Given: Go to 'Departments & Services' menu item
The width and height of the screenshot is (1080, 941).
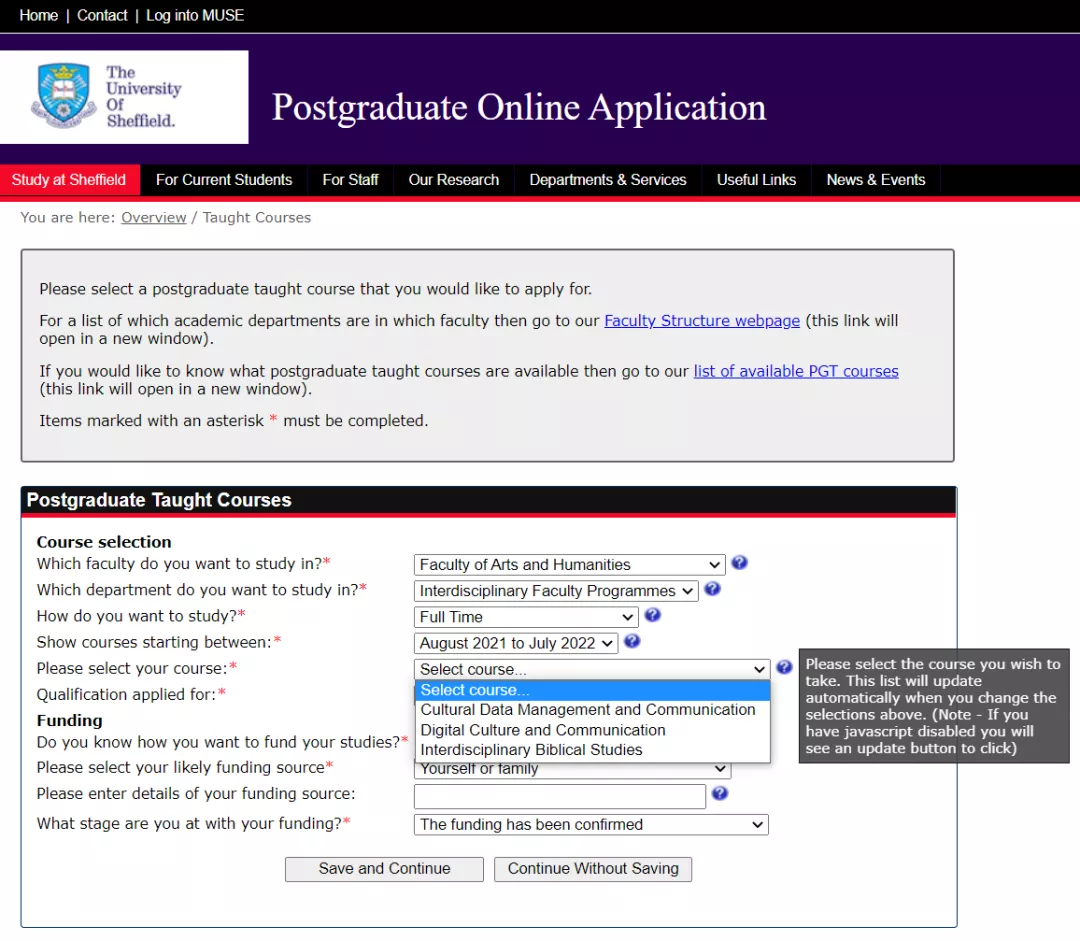Looking at the screenshot, I should click(x=608, y=180).
